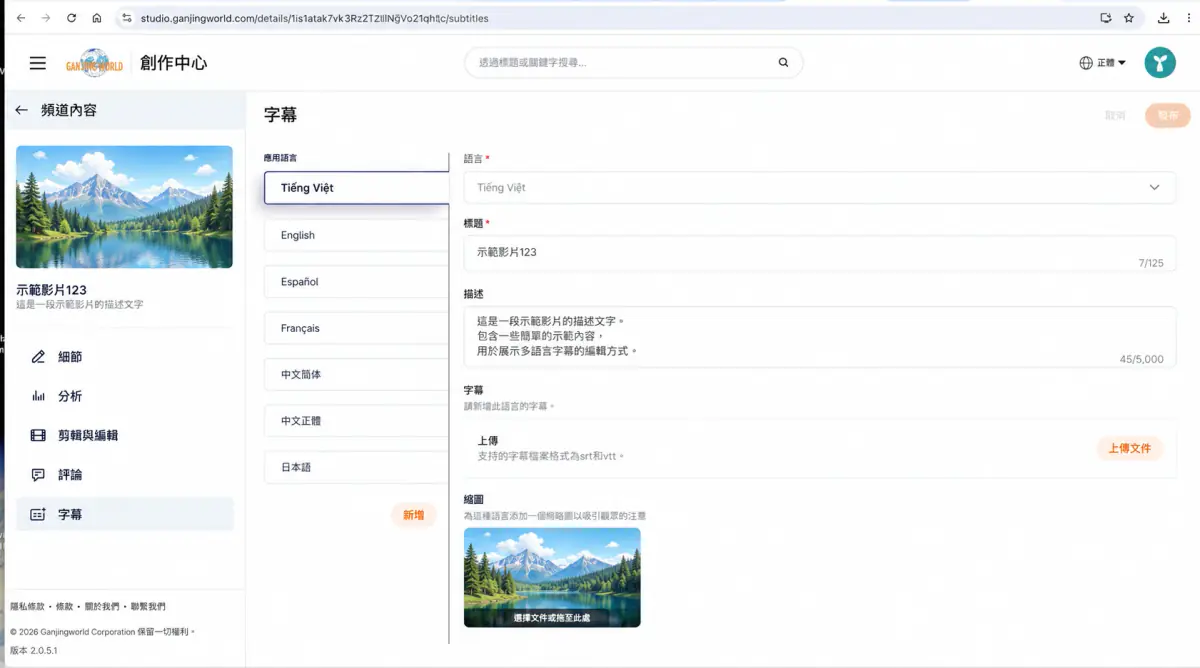Click the 新增 add language button
Screen dimensions: 1200x668
413,515
